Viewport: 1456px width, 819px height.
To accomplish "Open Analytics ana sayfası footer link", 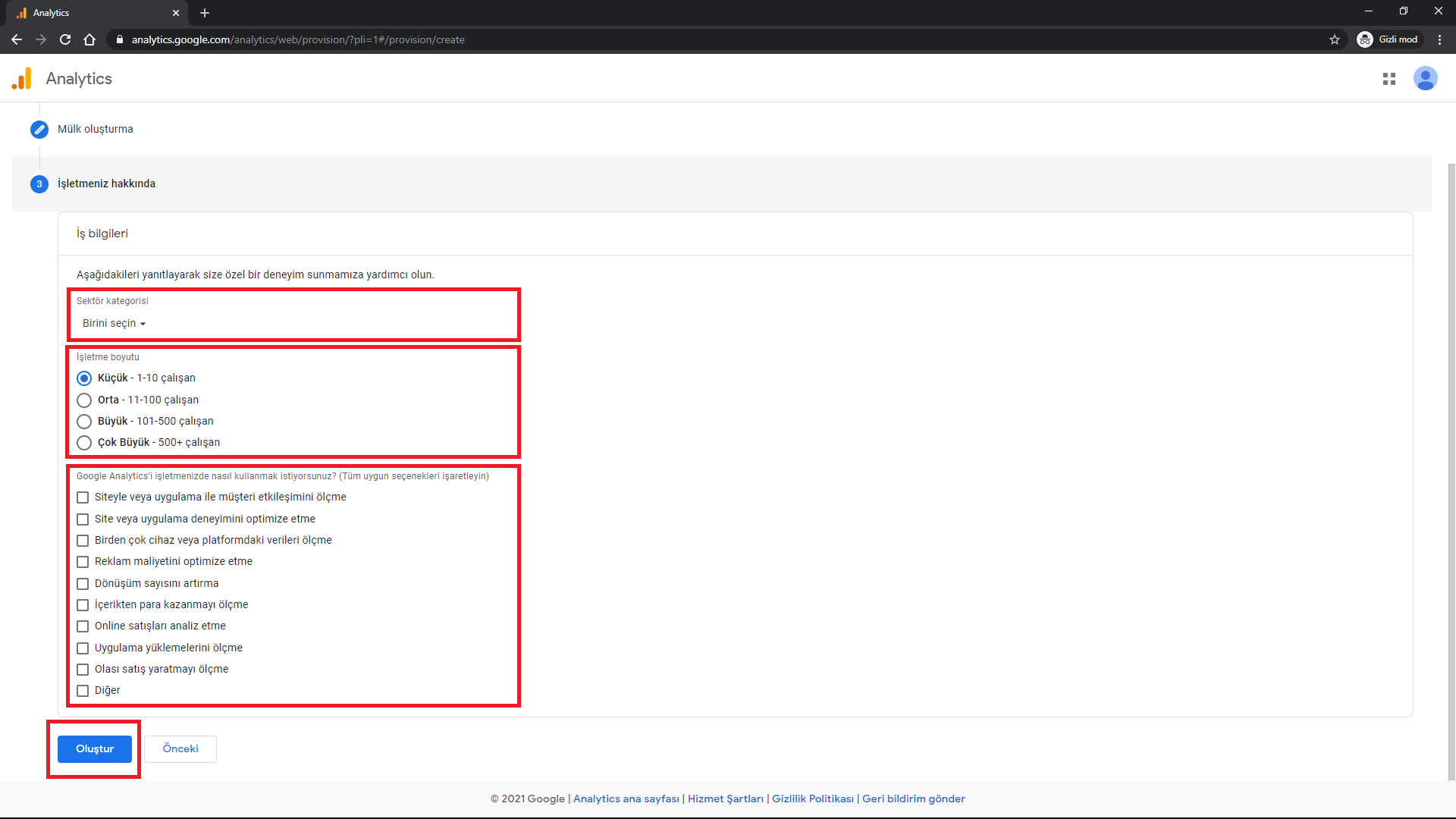I will [x=626, y=799].
